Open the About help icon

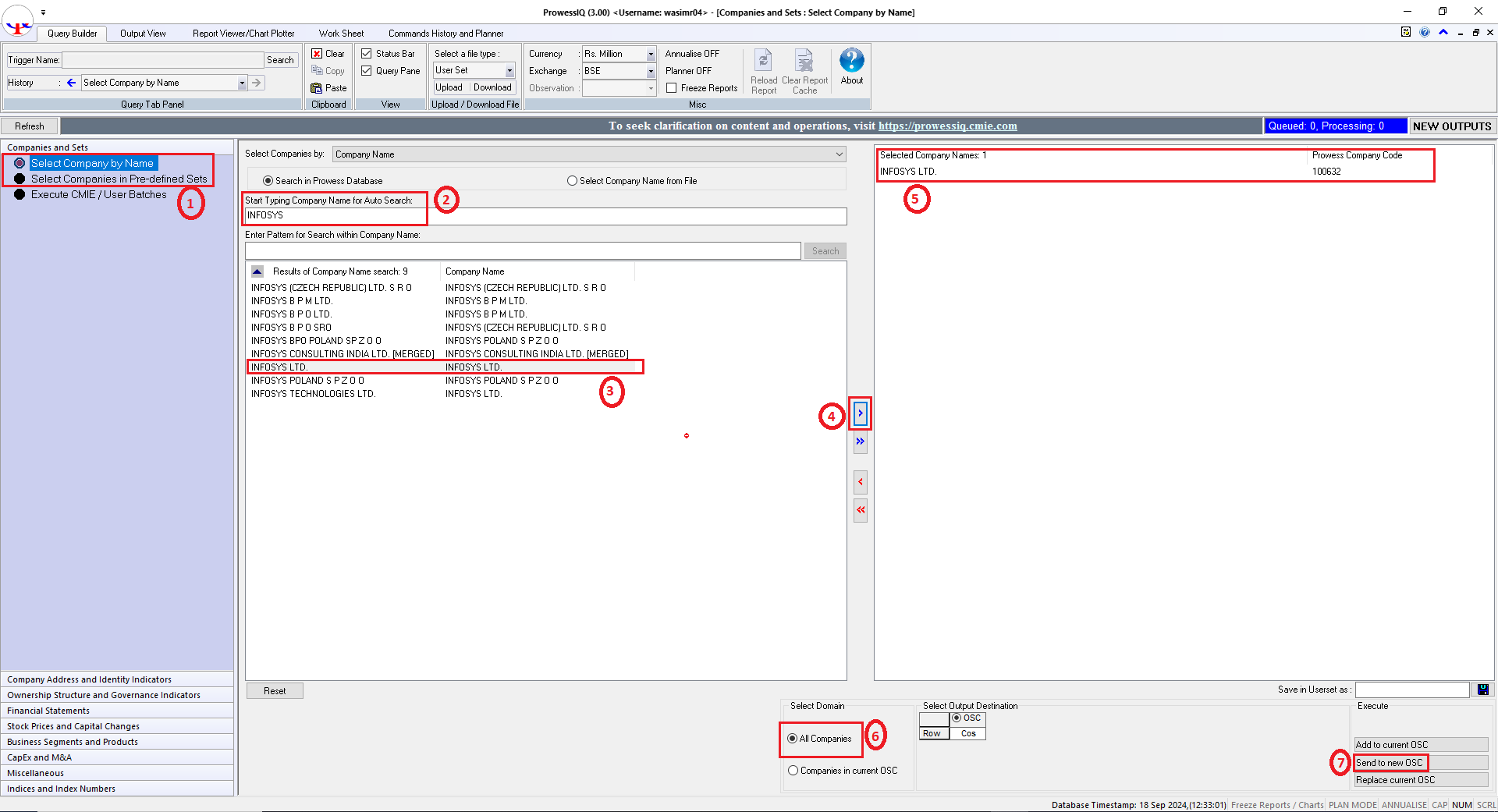point(852,60)
